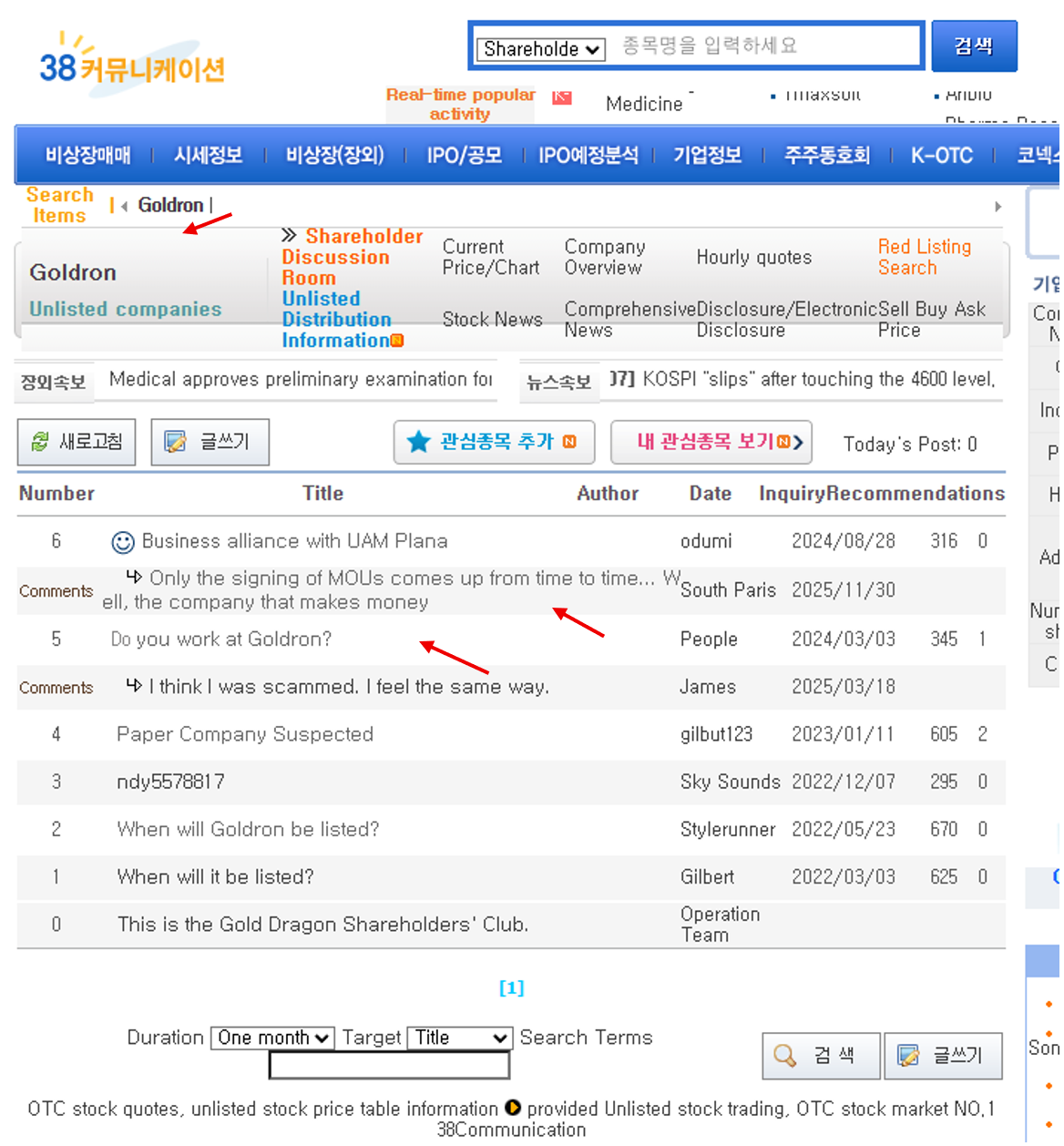Screen dimensions: 1064x1146
Task: Click the Search Terms text box
Action: click(x=389, y=1065)
